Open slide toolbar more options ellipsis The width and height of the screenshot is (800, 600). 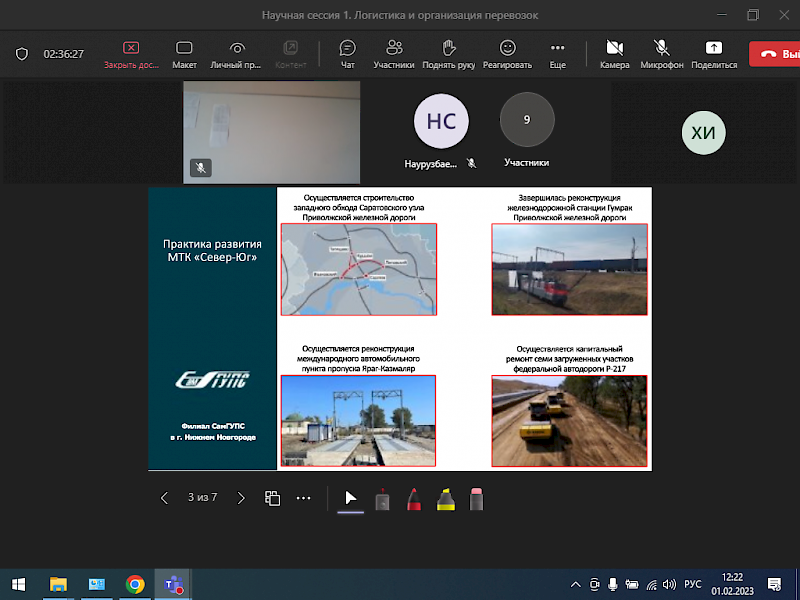click(304, 498)
